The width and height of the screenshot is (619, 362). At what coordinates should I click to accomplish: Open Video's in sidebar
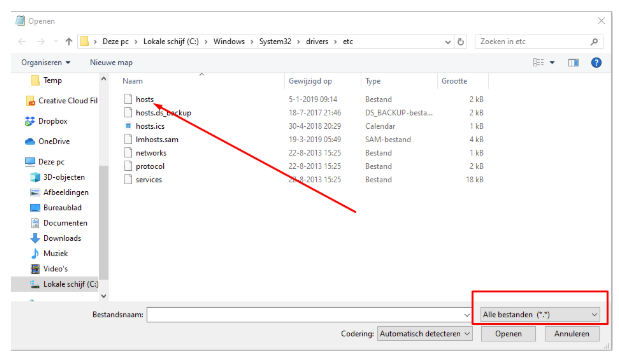pos(49,269)
